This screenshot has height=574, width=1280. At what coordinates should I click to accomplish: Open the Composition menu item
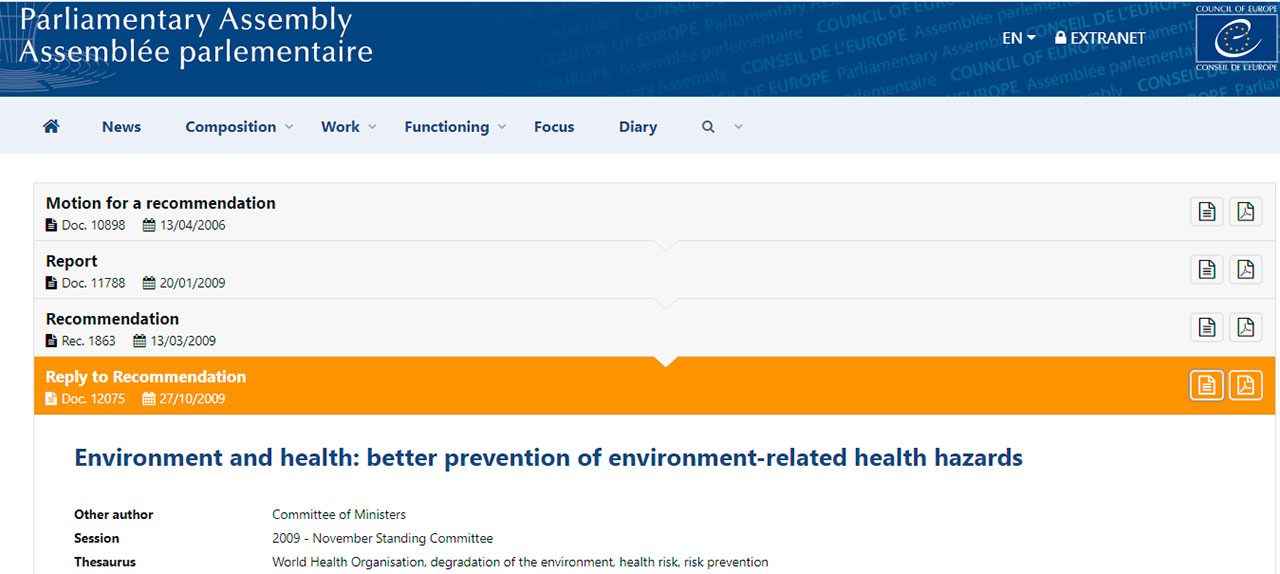231,127
